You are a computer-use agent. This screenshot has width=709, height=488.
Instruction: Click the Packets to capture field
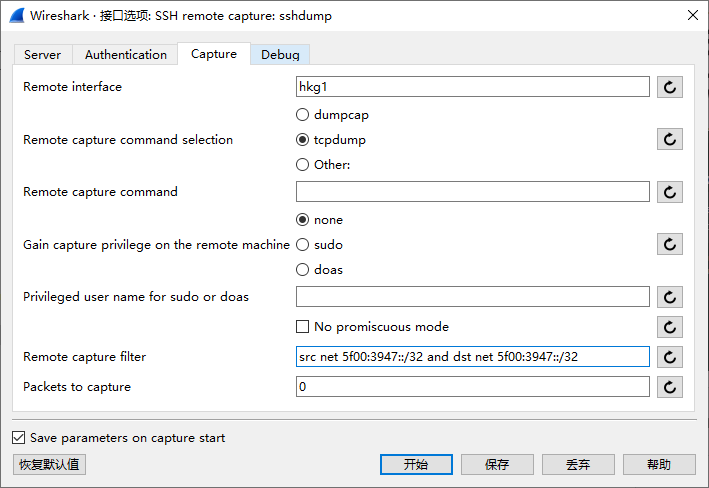point(473,387)
